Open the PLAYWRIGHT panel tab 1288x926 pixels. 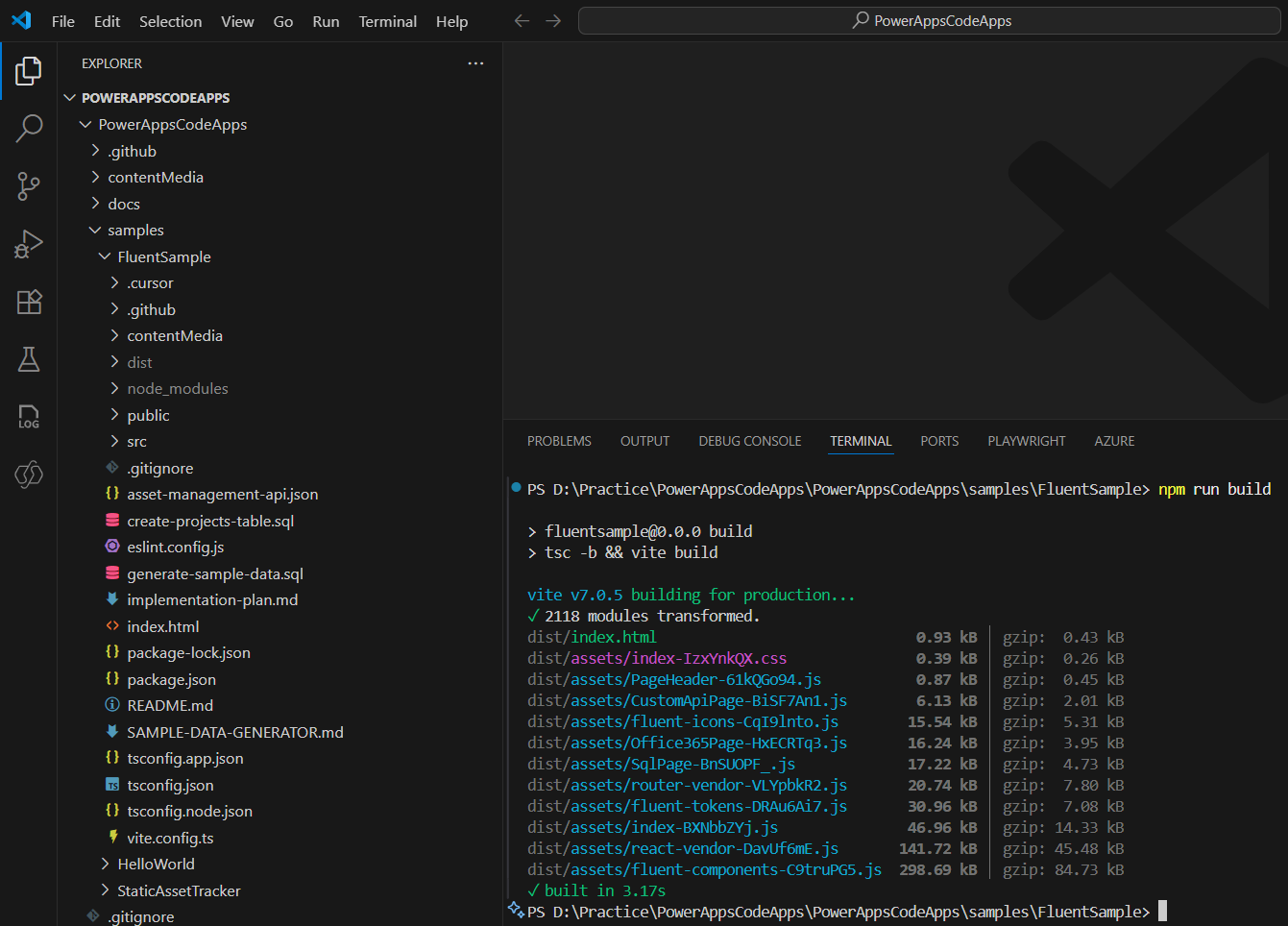coord(1026,441)
